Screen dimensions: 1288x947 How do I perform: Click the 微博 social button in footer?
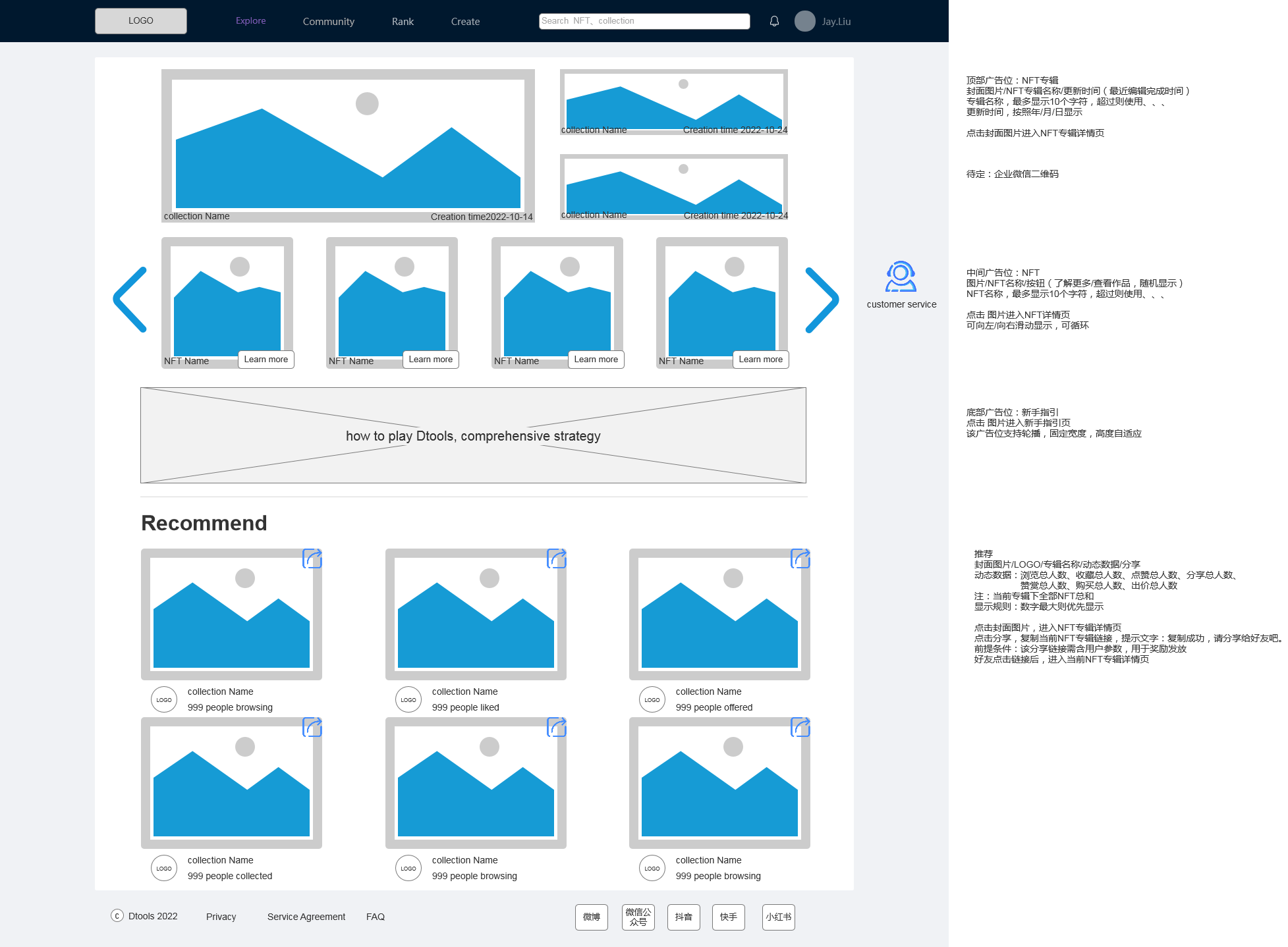pyautogui.click(x=591, y=917)
